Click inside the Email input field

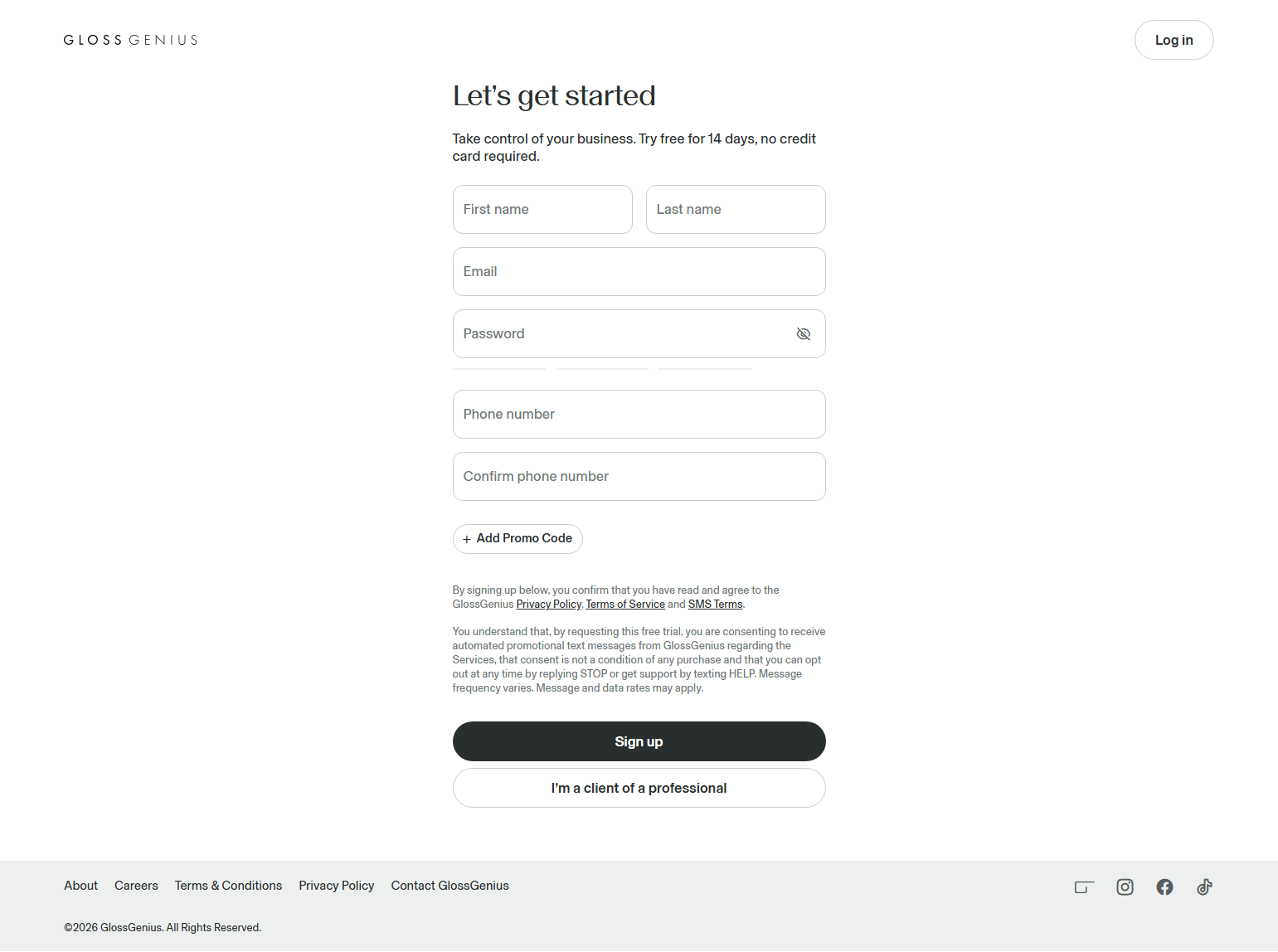pyautogui.click(x=639, y=271)
